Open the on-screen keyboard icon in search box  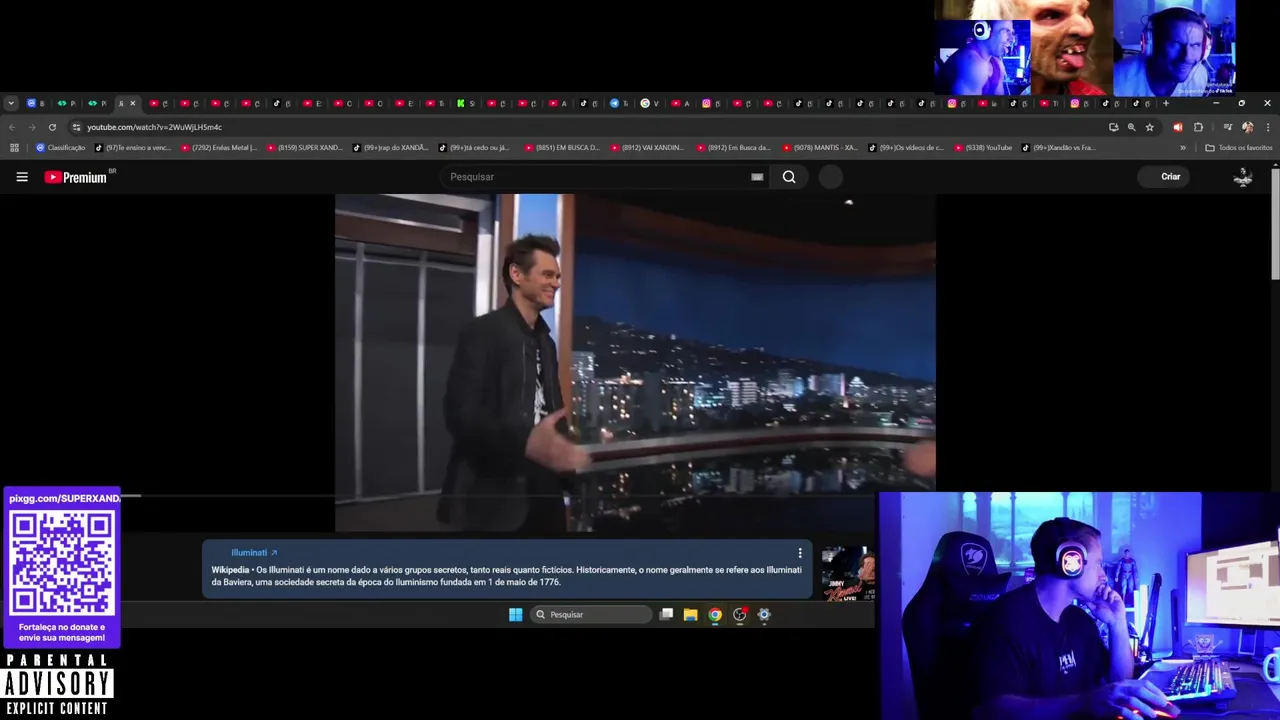[x=757, y=177]
